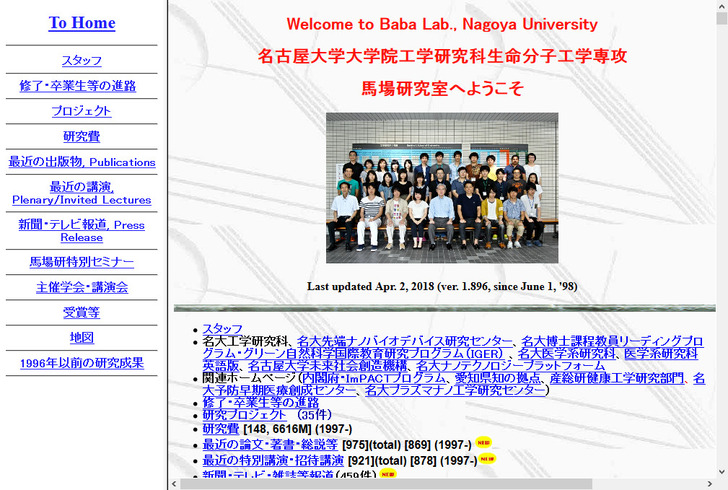Open 内閣府・ImPACTプログラム link
The width and height of the screenshot is (728, 490).
tap(372, 378)
